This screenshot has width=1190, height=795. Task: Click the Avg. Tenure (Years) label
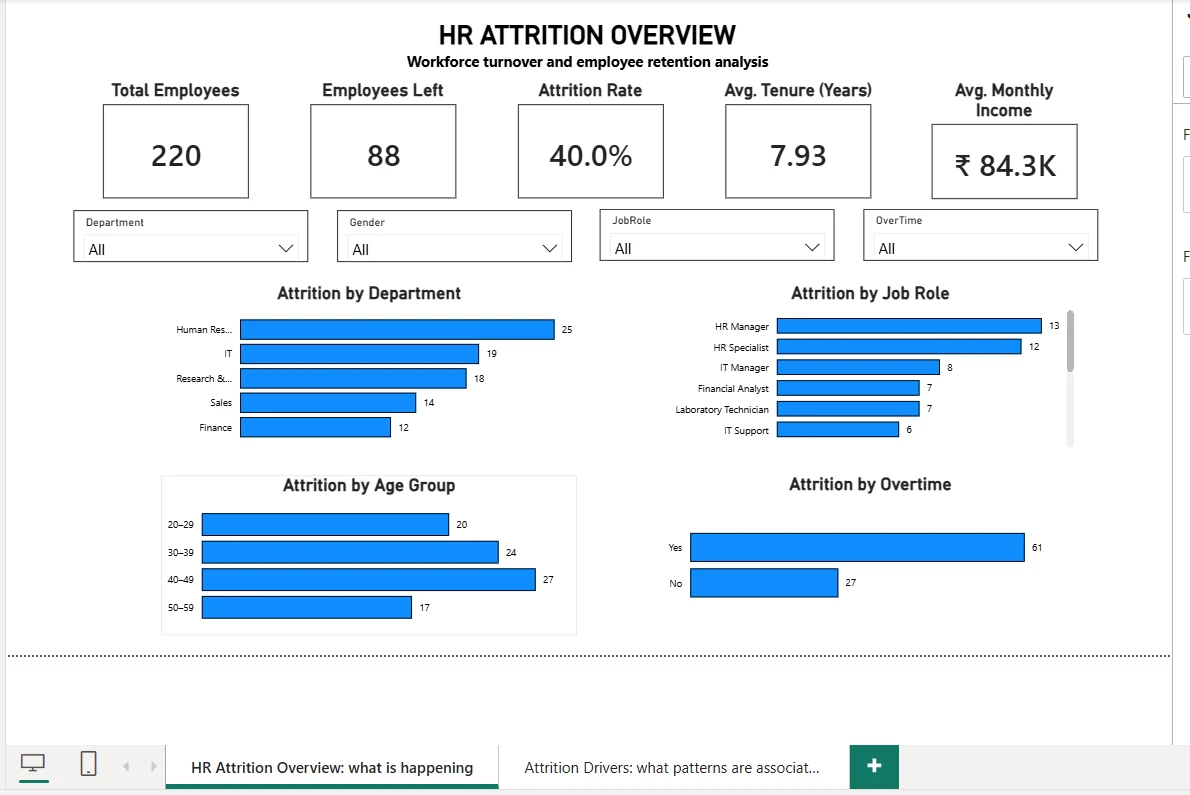pyautogui.click(x=798, y=90)
